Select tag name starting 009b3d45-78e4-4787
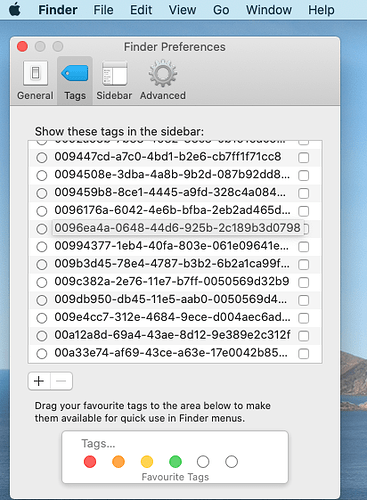 coord(172,264)
